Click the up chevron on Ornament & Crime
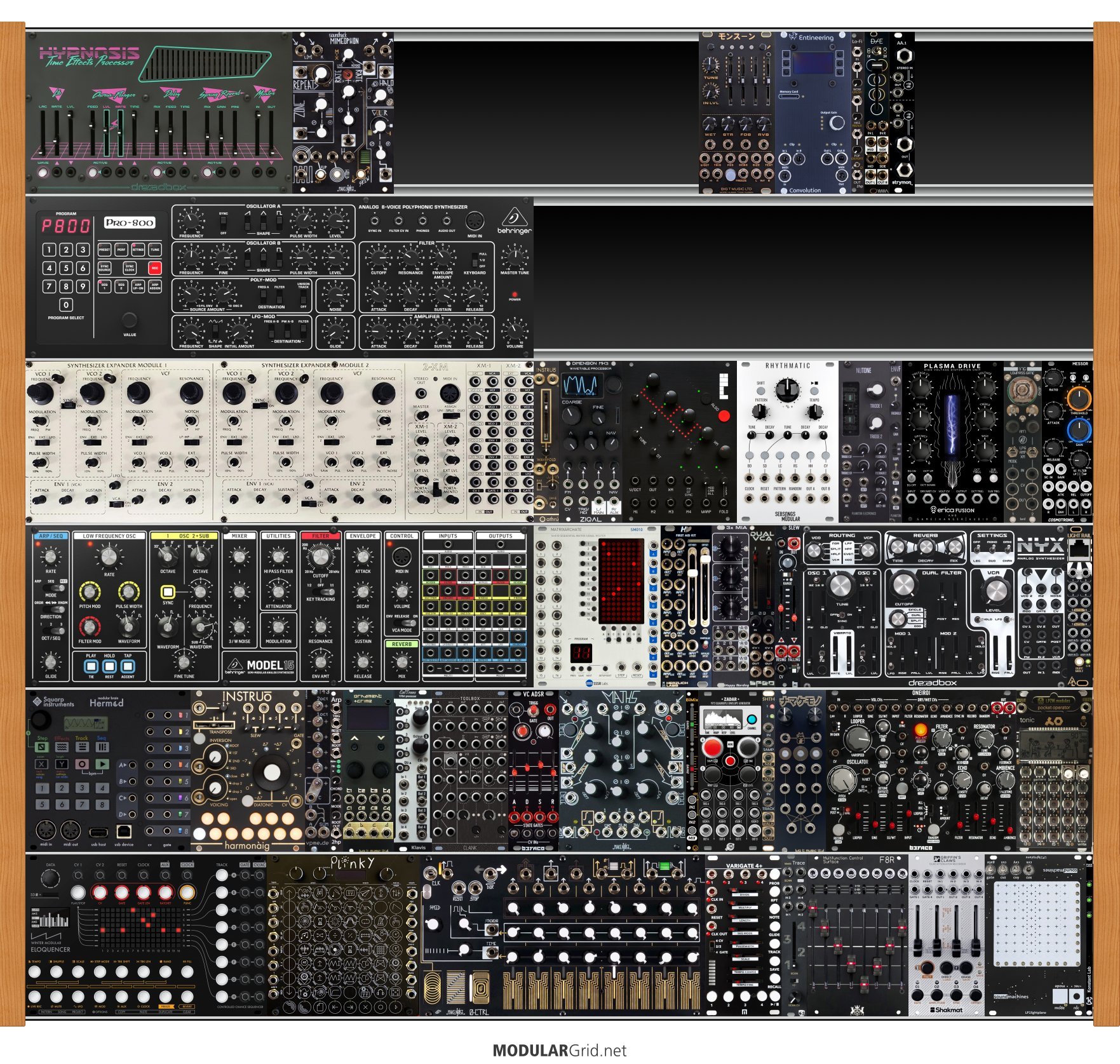The height and width of the screenshot is (1064, 1120). click(x=354, y=738)
